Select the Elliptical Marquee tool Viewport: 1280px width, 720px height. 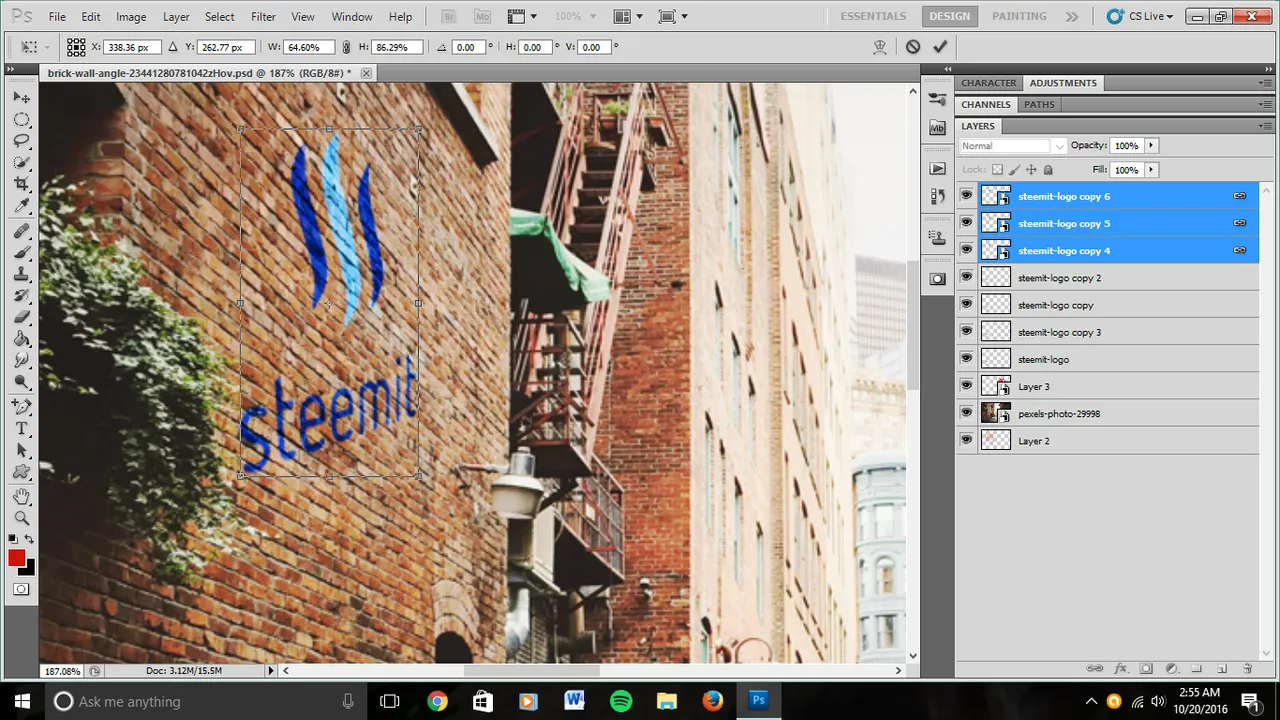(x=21, y=120)
